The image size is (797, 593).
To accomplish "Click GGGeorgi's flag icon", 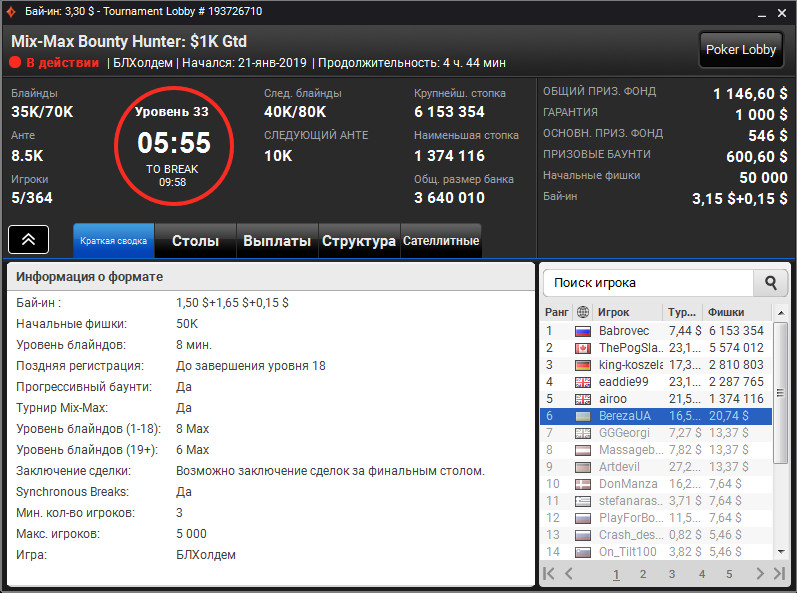I will 583,433.
